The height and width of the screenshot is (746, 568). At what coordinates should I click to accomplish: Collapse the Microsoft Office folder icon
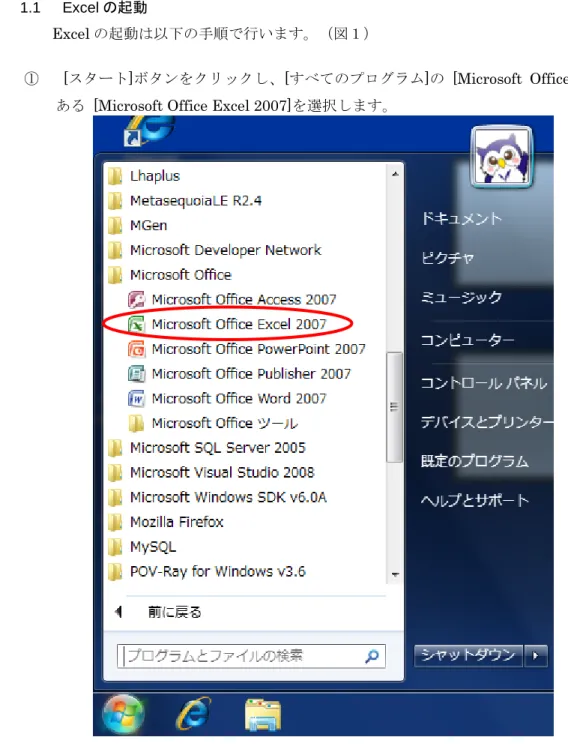pos(115,275)
